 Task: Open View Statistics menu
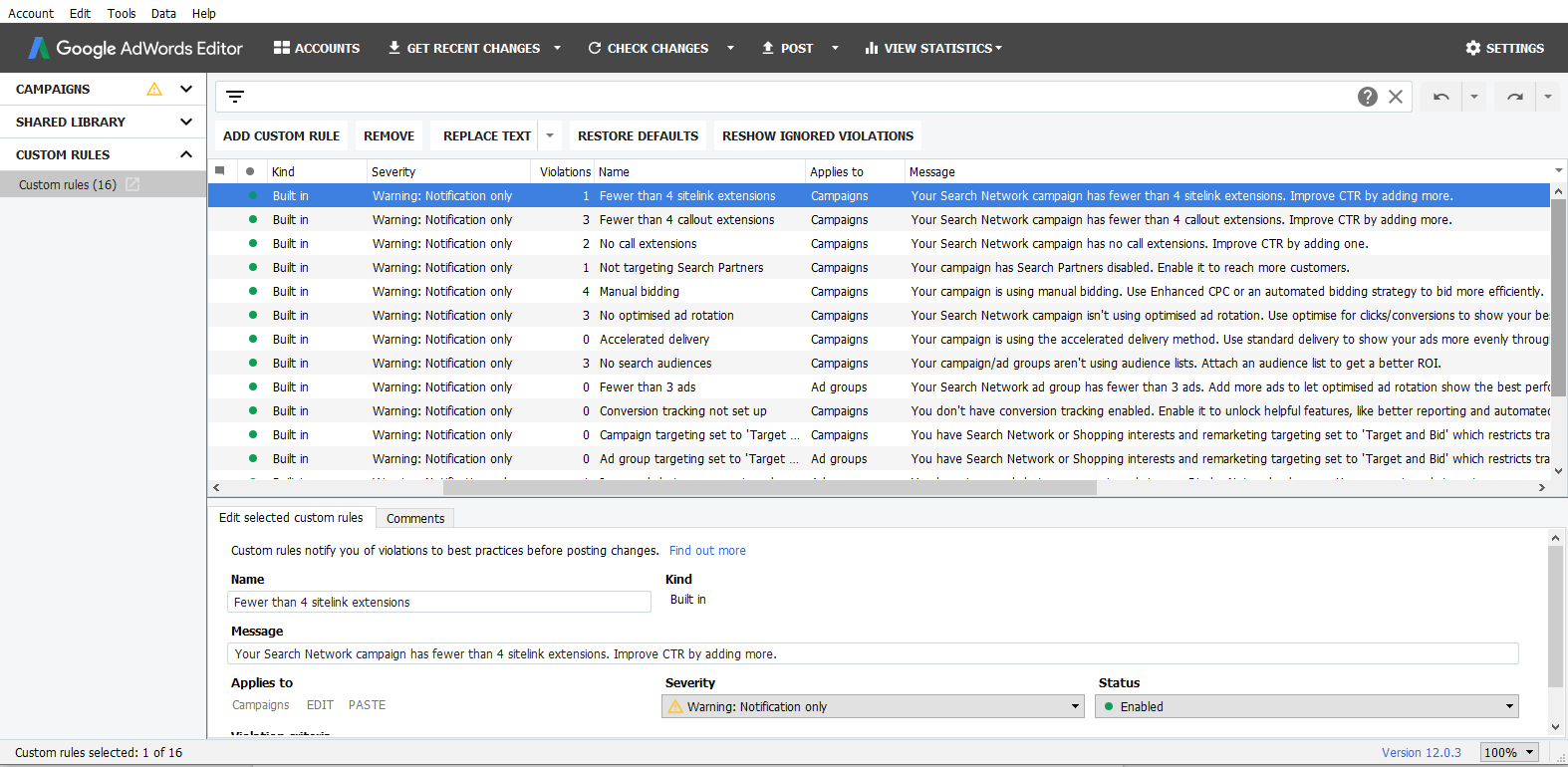[933, 48]
